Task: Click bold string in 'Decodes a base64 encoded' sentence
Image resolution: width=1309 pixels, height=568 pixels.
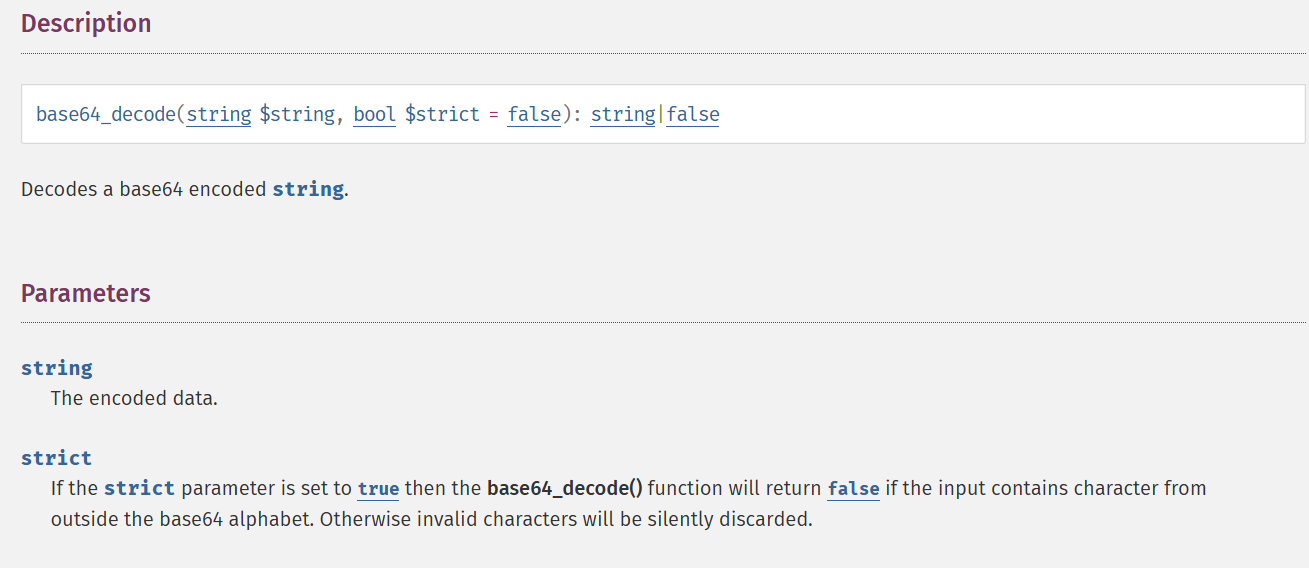Action: 308,189
